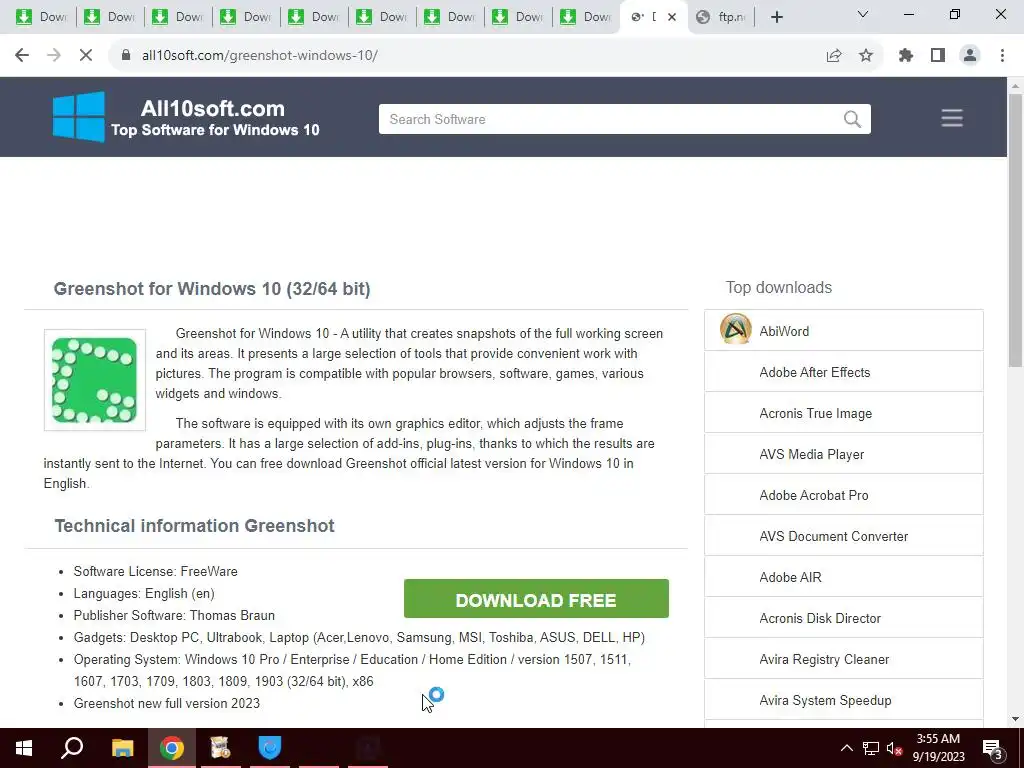Click the AbiWord icon in Top downloads
The image size is (1024, 768).
pos(735,329)
